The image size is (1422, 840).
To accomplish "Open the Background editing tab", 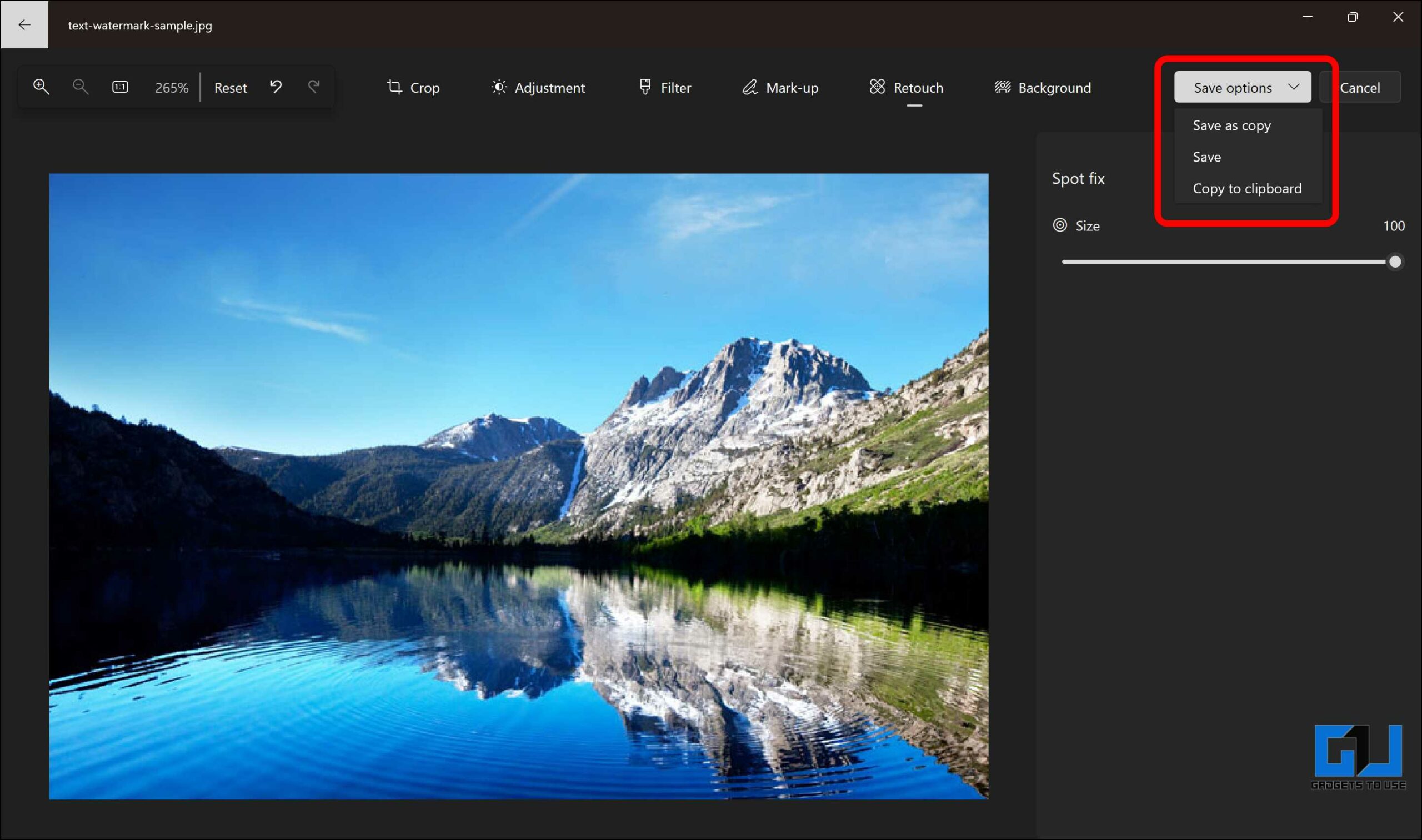I will click(x=1043, y=88).
